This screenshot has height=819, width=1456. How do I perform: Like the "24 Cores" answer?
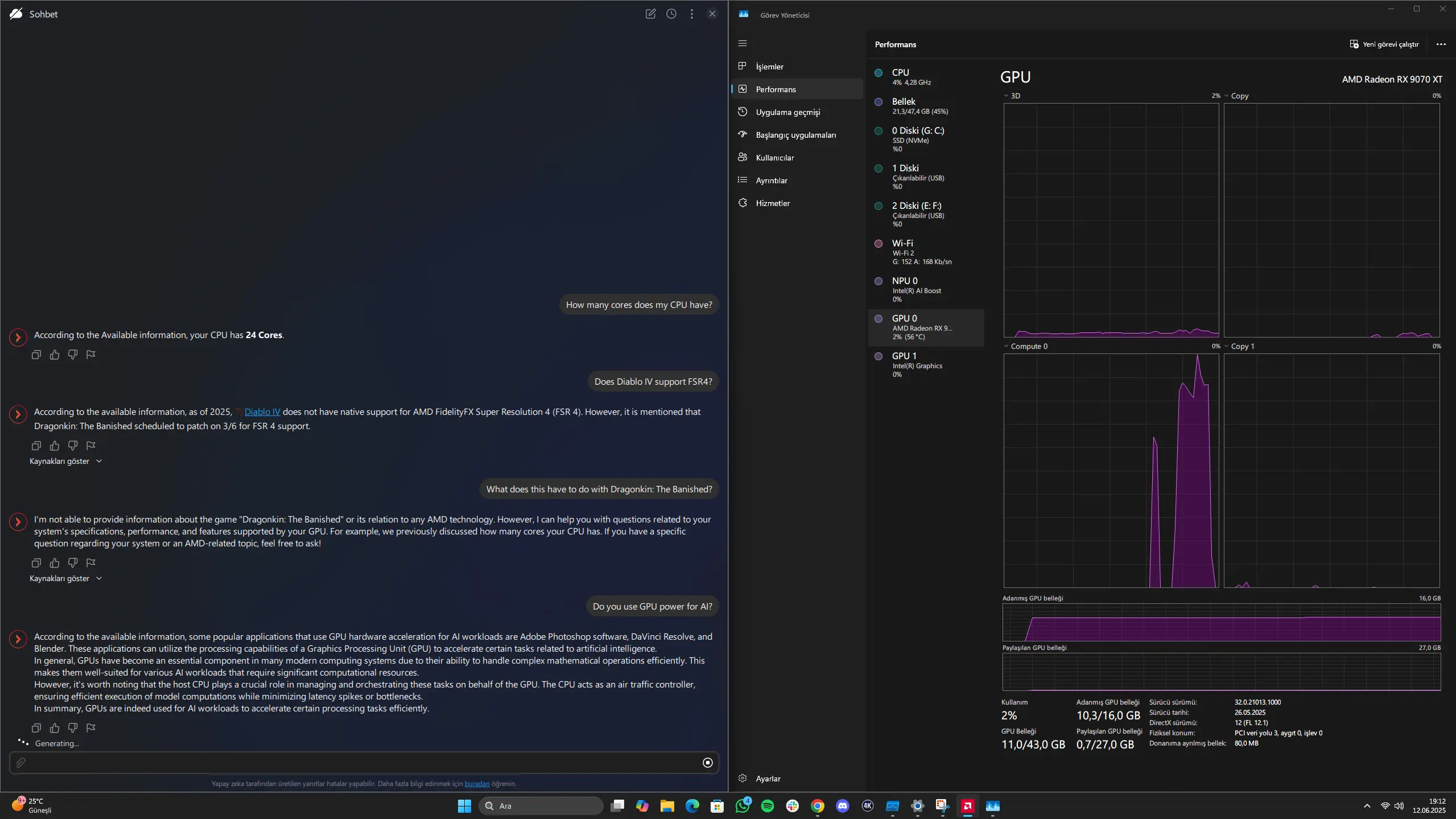point(55,355)
